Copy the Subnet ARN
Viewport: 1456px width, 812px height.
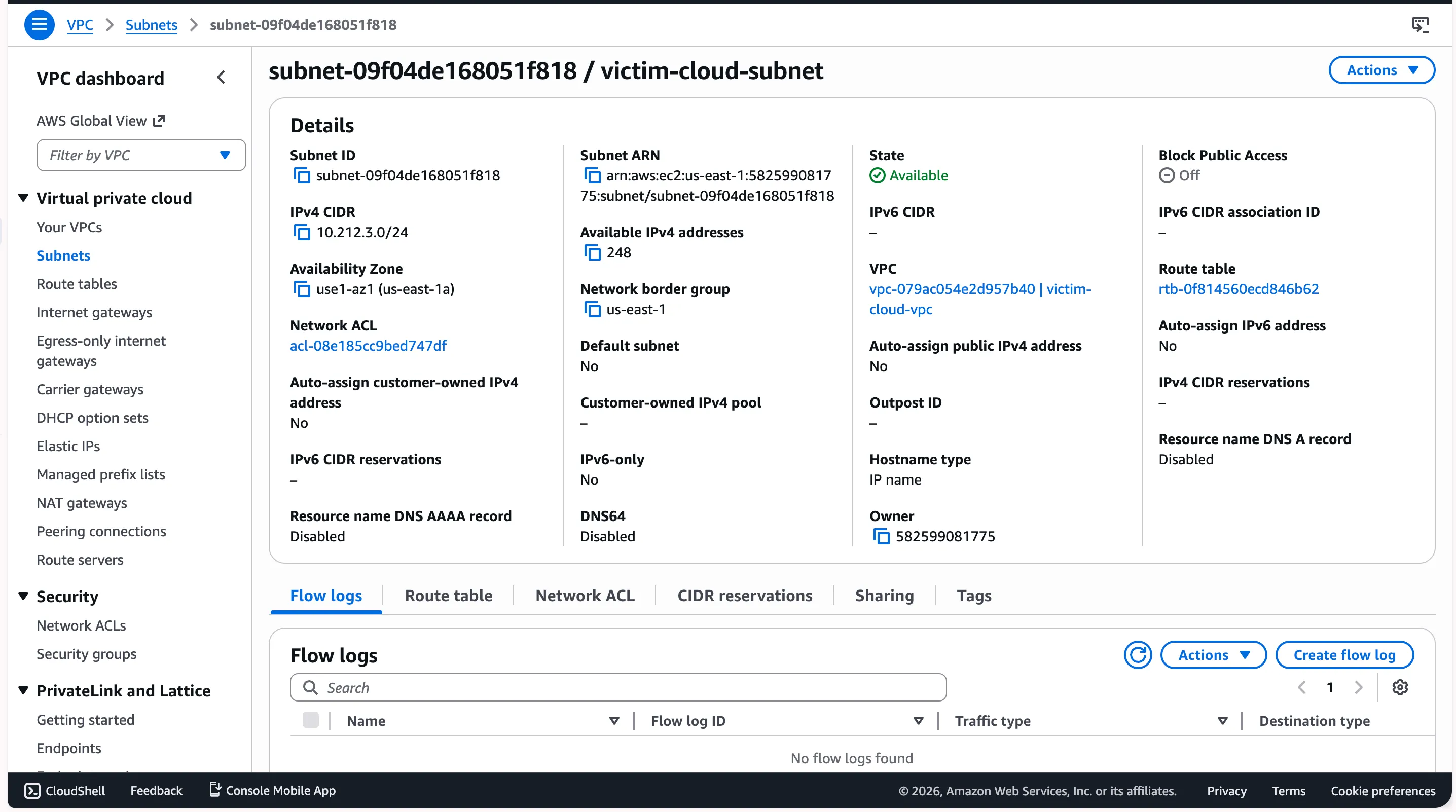[x=592, y=176]
